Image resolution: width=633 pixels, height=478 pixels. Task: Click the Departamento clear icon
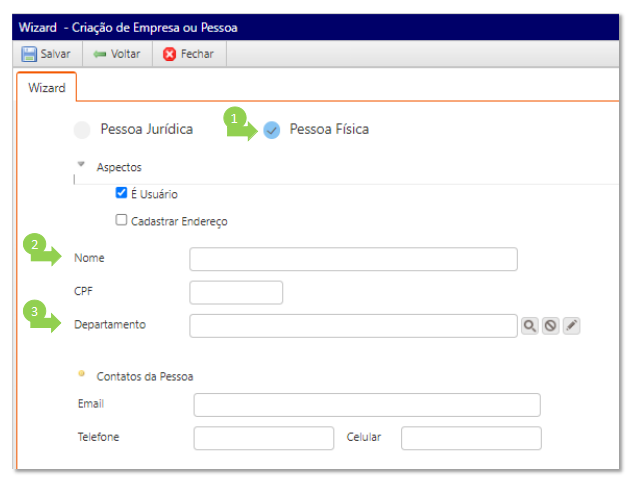[550, 325]
